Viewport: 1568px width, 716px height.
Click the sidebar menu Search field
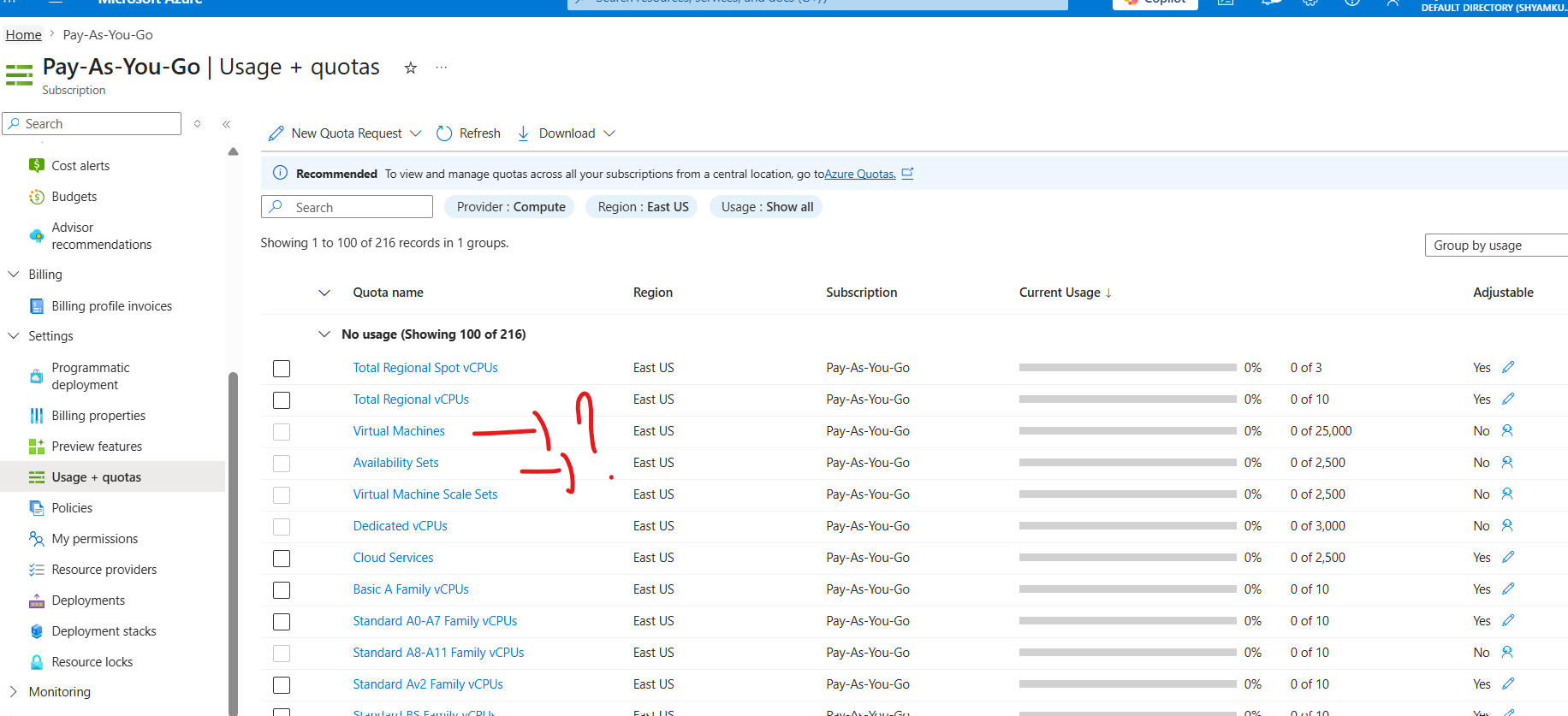[92, 124]
